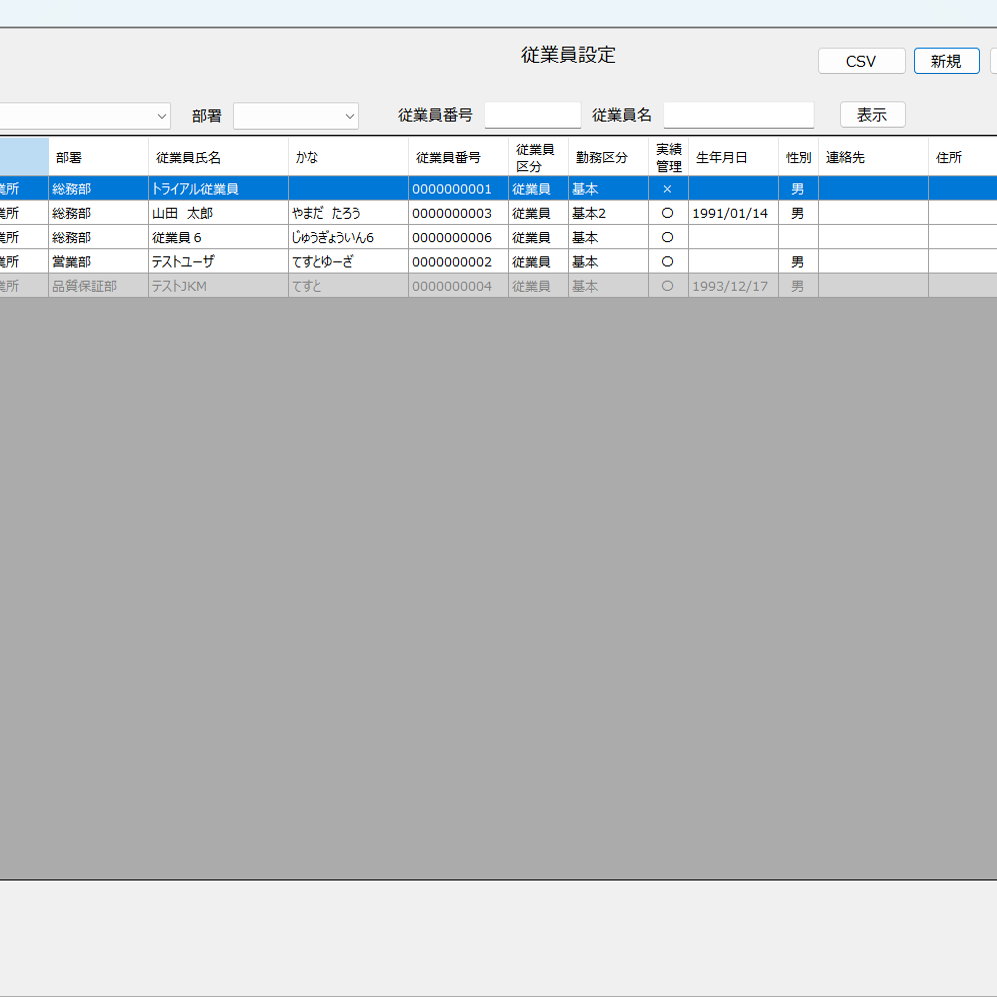Click the 従業員氏名 column header
Screen dimensions: 997x997
click(215, 156)
